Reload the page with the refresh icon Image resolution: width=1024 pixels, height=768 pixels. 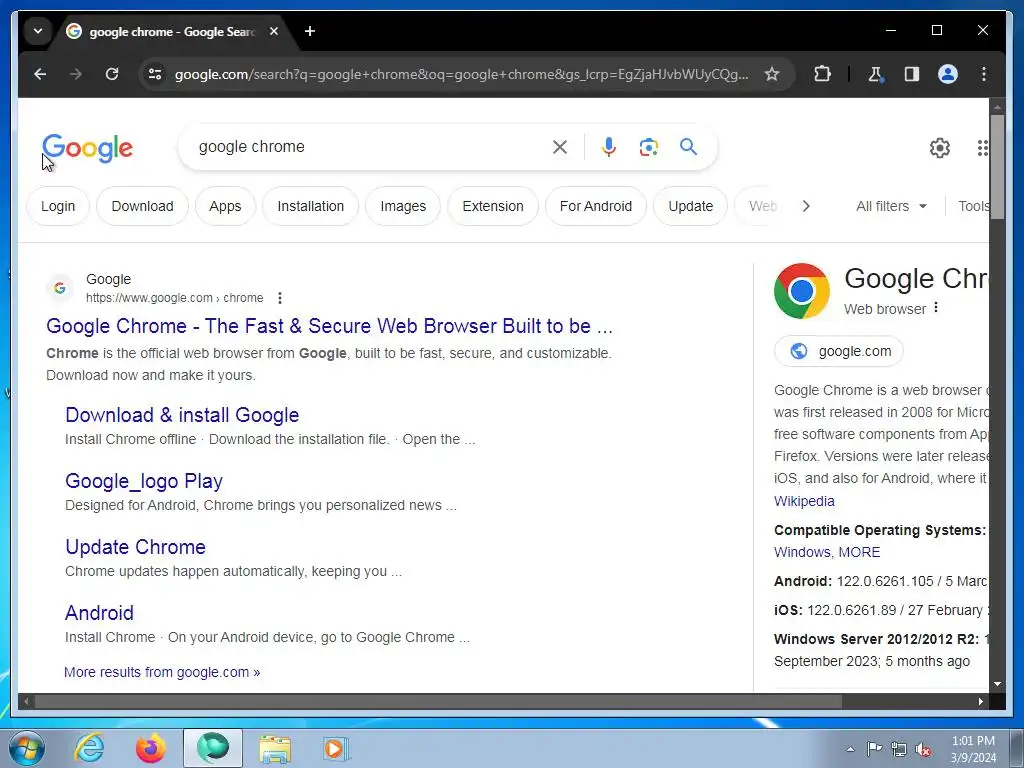112,74
